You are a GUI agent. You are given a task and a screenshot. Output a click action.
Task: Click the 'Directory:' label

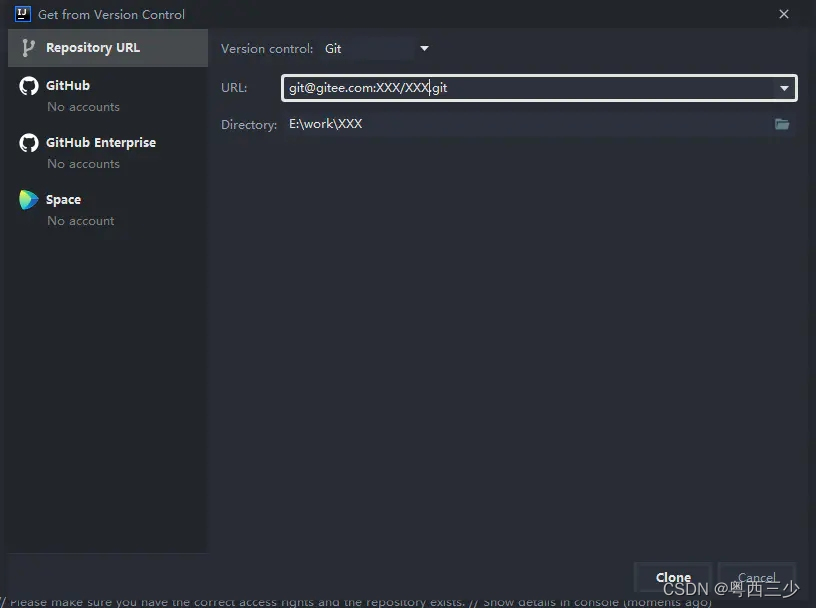click(x=249, y=124)
